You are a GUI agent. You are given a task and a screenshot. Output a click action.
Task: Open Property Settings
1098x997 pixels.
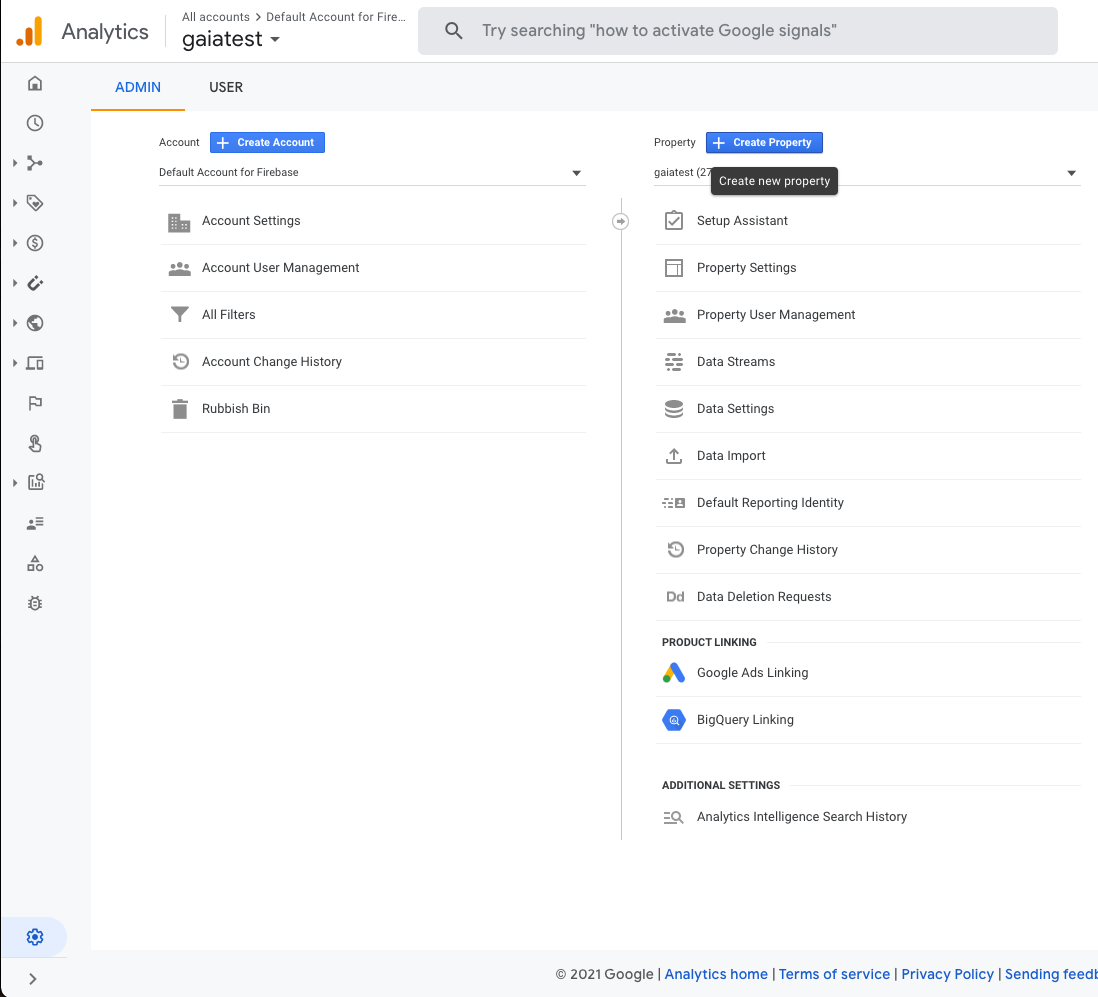[x=868, y=268]
